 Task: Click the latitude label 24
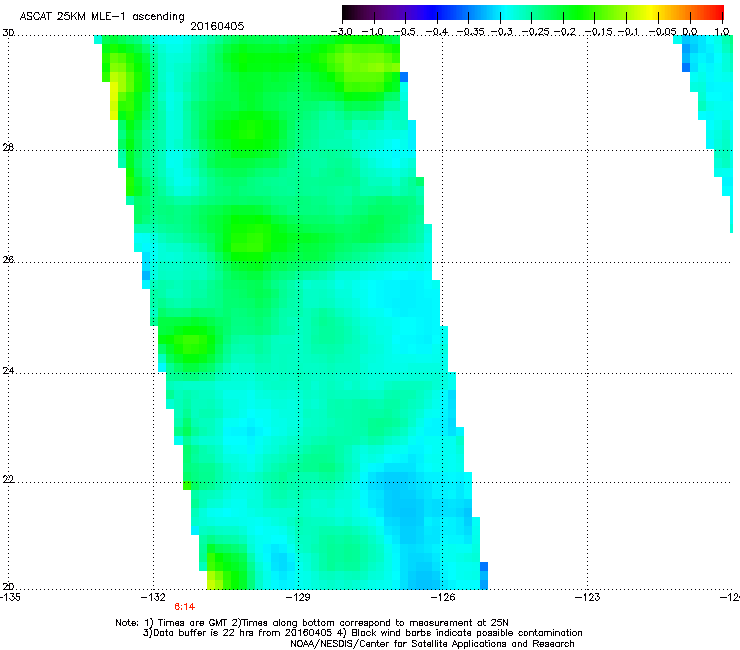(8, 371)
